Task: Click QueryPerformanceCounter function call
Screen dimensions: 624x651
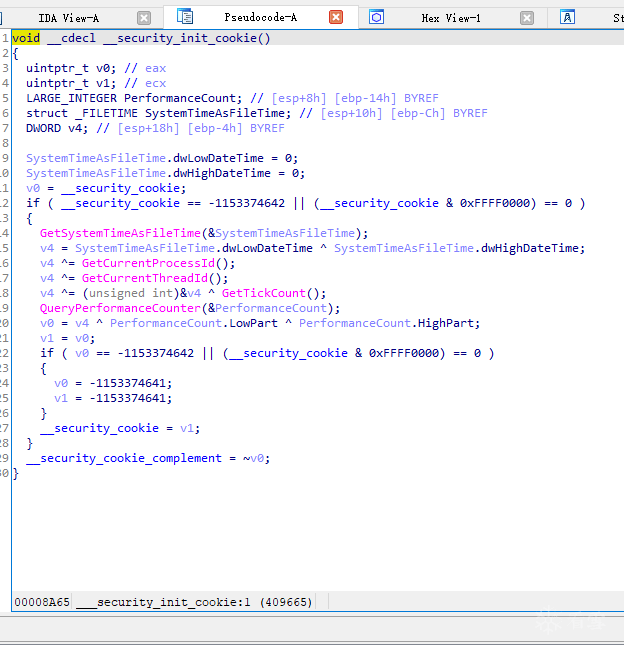Action: click(120, 308)
